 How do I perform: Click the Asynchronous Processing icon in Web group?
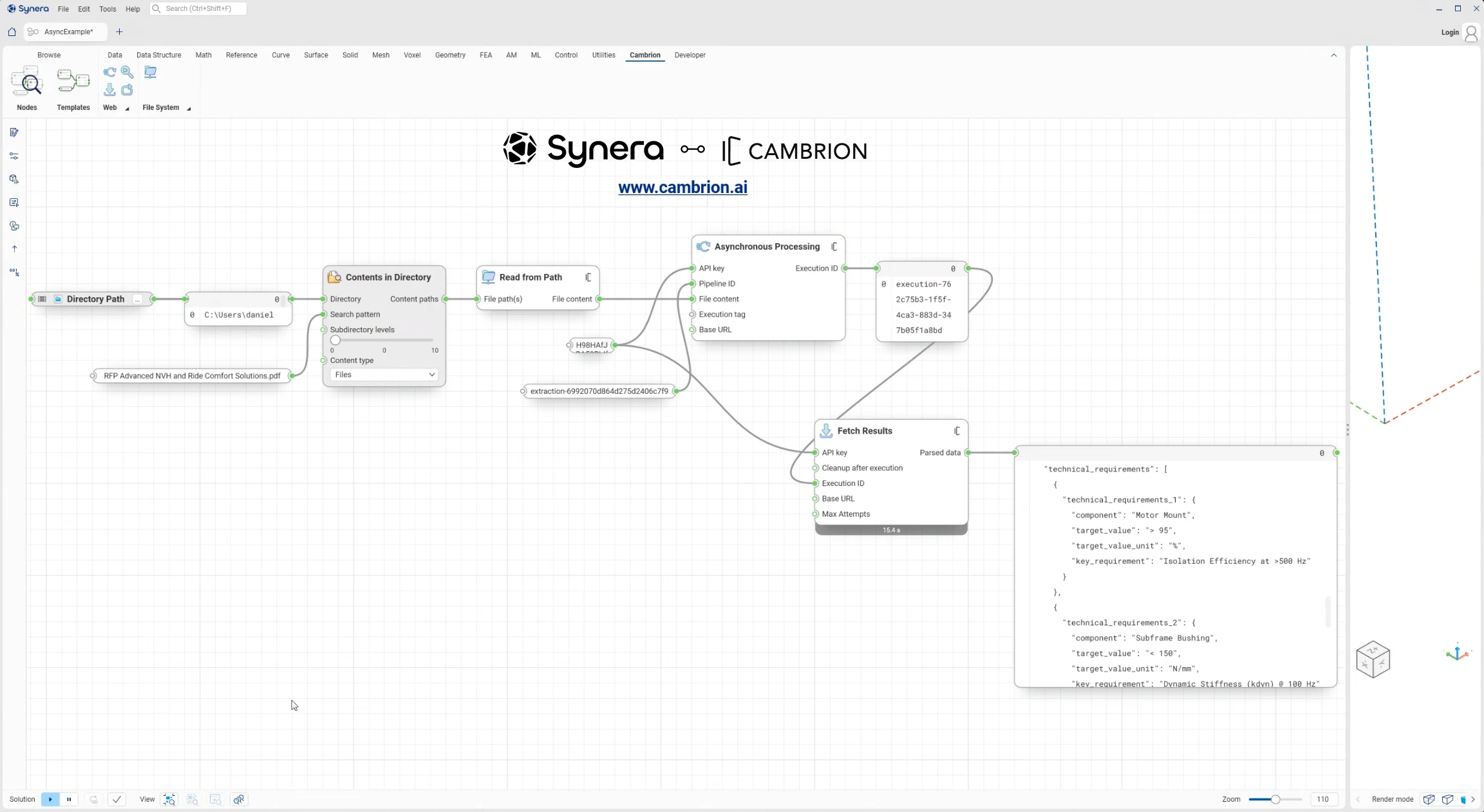pos(110,72)
